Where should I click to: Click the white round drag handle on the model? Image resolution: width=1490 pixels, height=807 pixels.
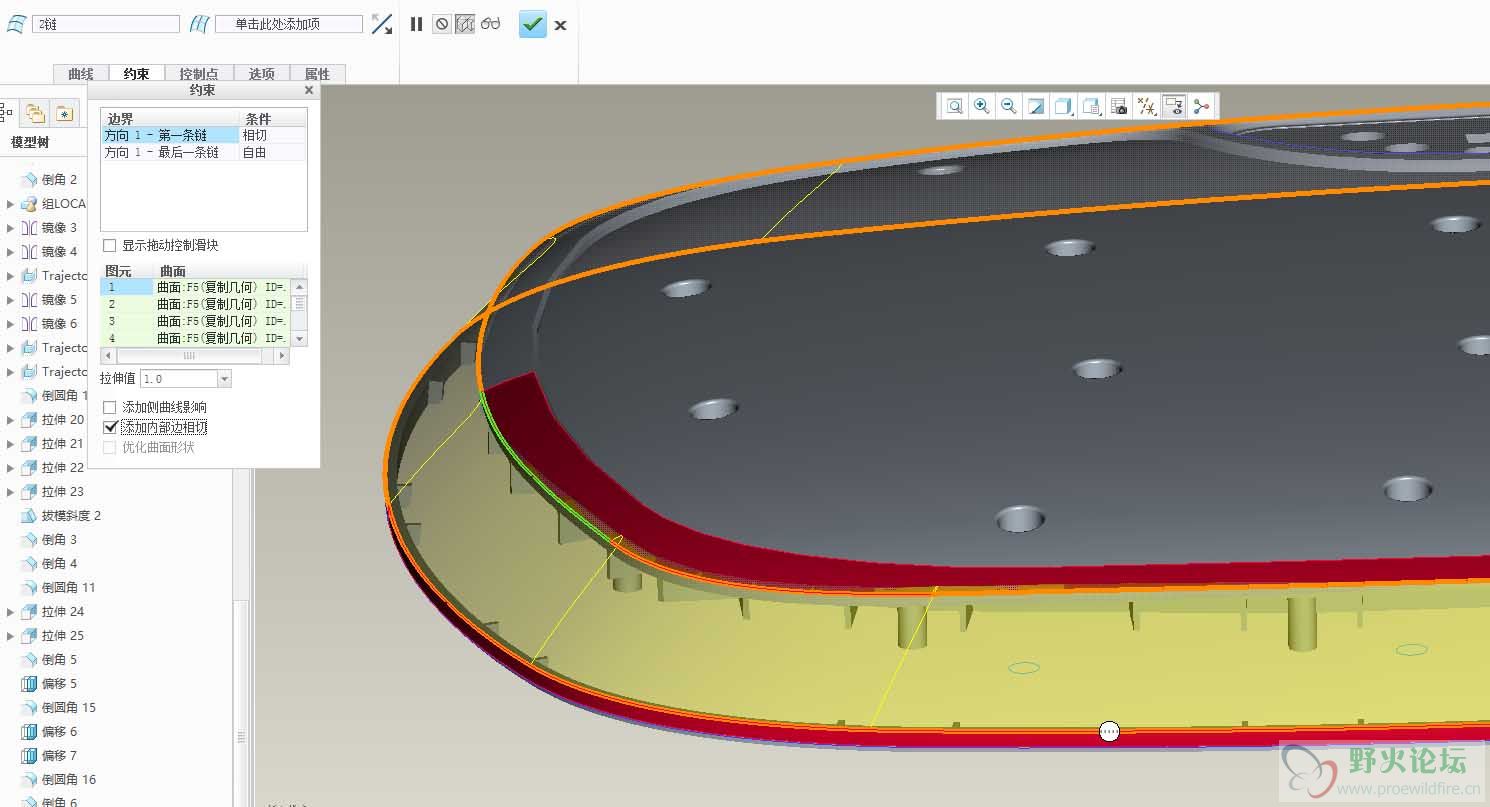(x=1109, y=731)
